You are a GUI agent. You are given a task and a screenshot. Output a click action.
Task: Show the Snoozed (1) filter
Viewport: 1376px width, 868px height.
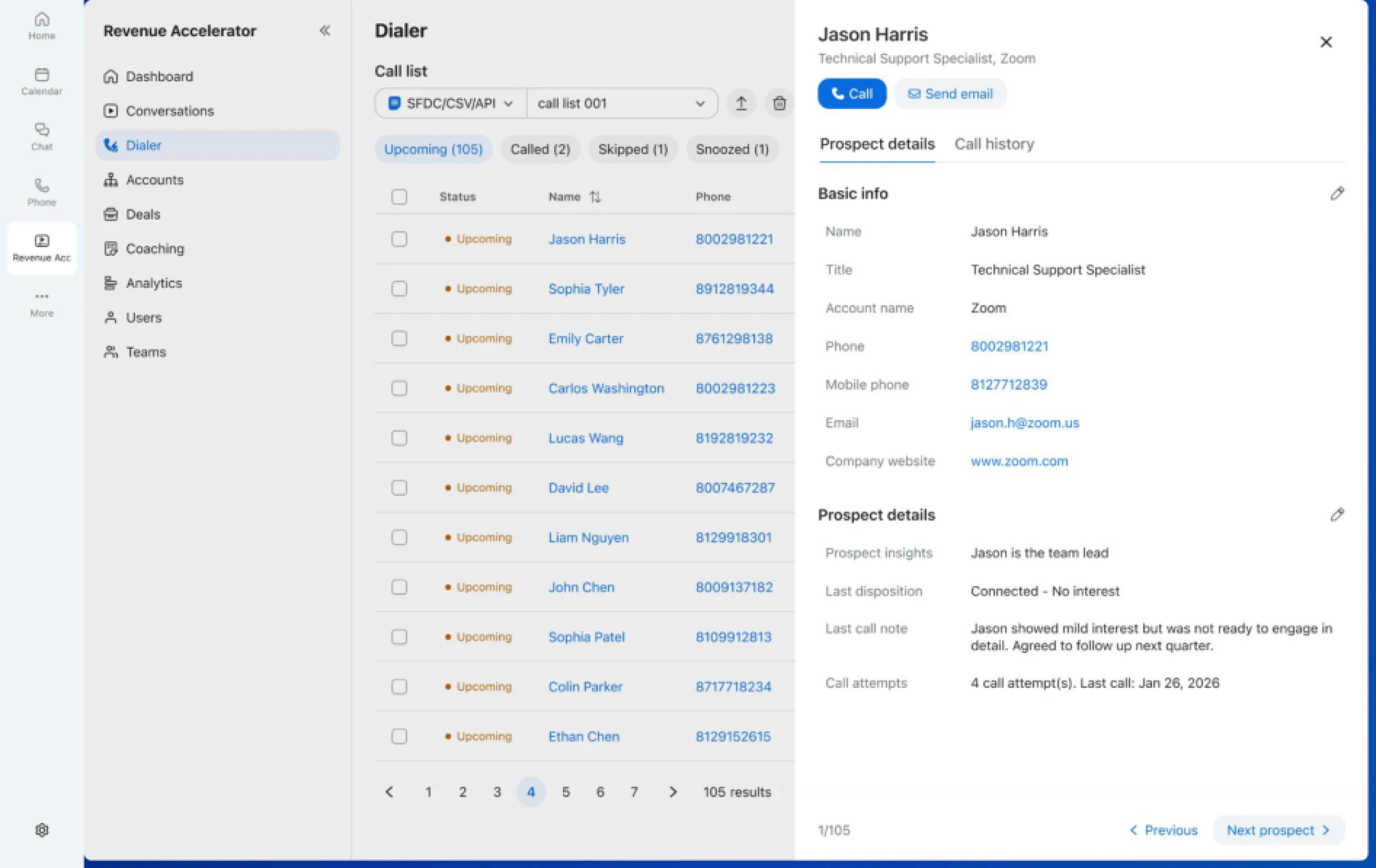[x=732, y=149]
